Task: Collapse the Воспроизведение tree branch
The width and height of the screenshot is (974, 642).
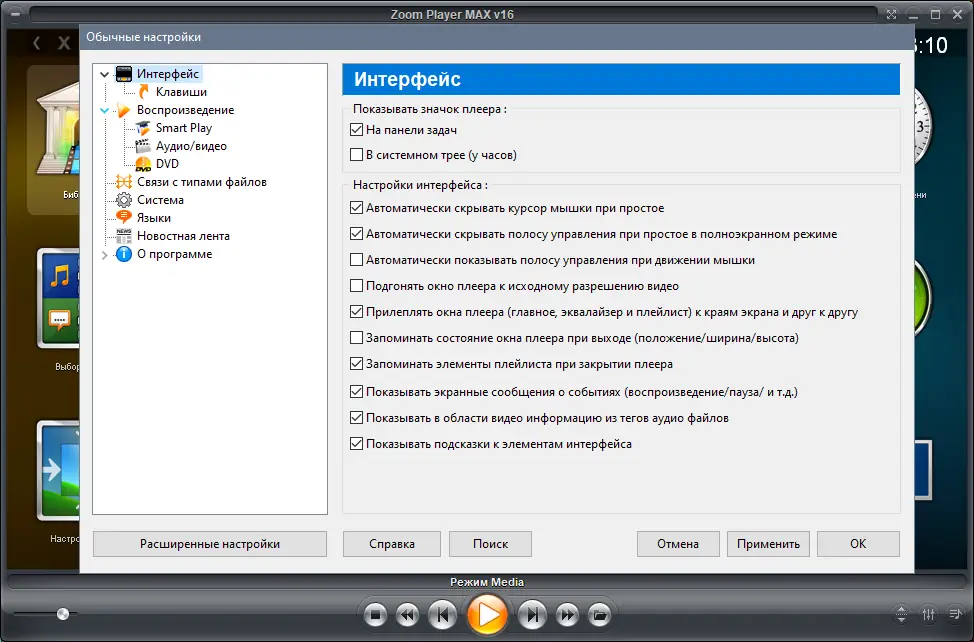Action: [x=104, y=110]
